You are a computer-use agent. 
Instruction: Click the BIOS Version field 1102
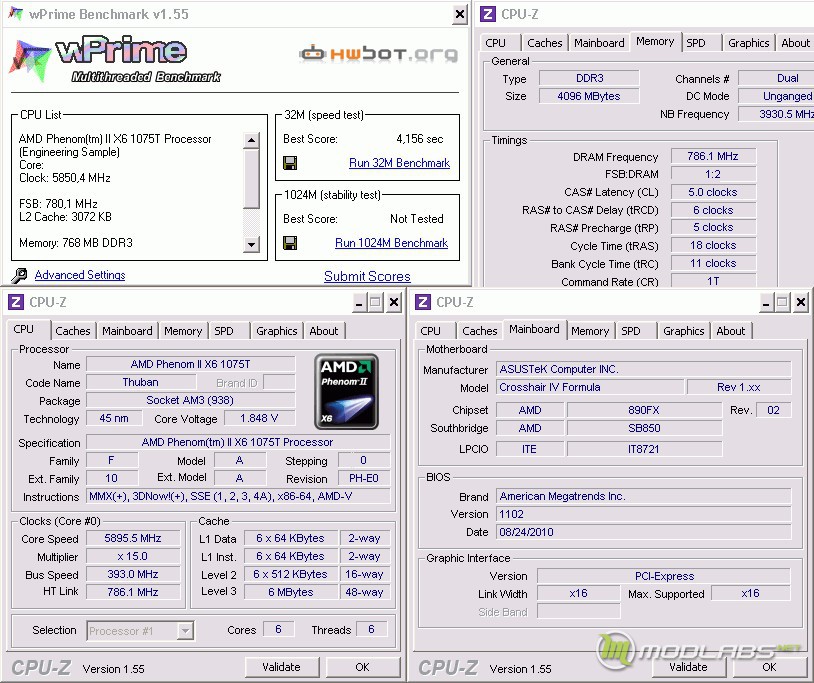coord(644,514)
